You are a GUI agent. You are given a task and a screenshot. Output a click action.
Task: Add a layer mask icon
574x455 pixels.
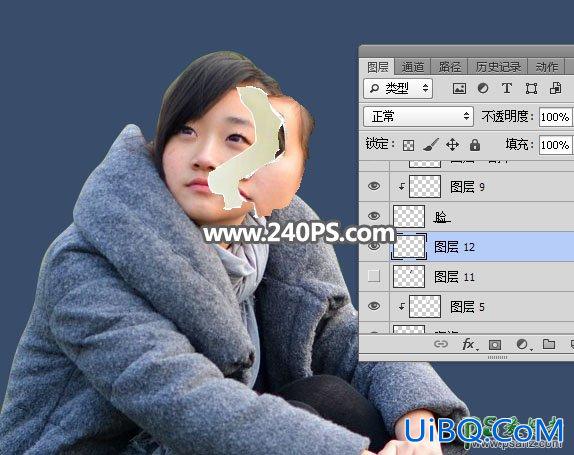495,344
